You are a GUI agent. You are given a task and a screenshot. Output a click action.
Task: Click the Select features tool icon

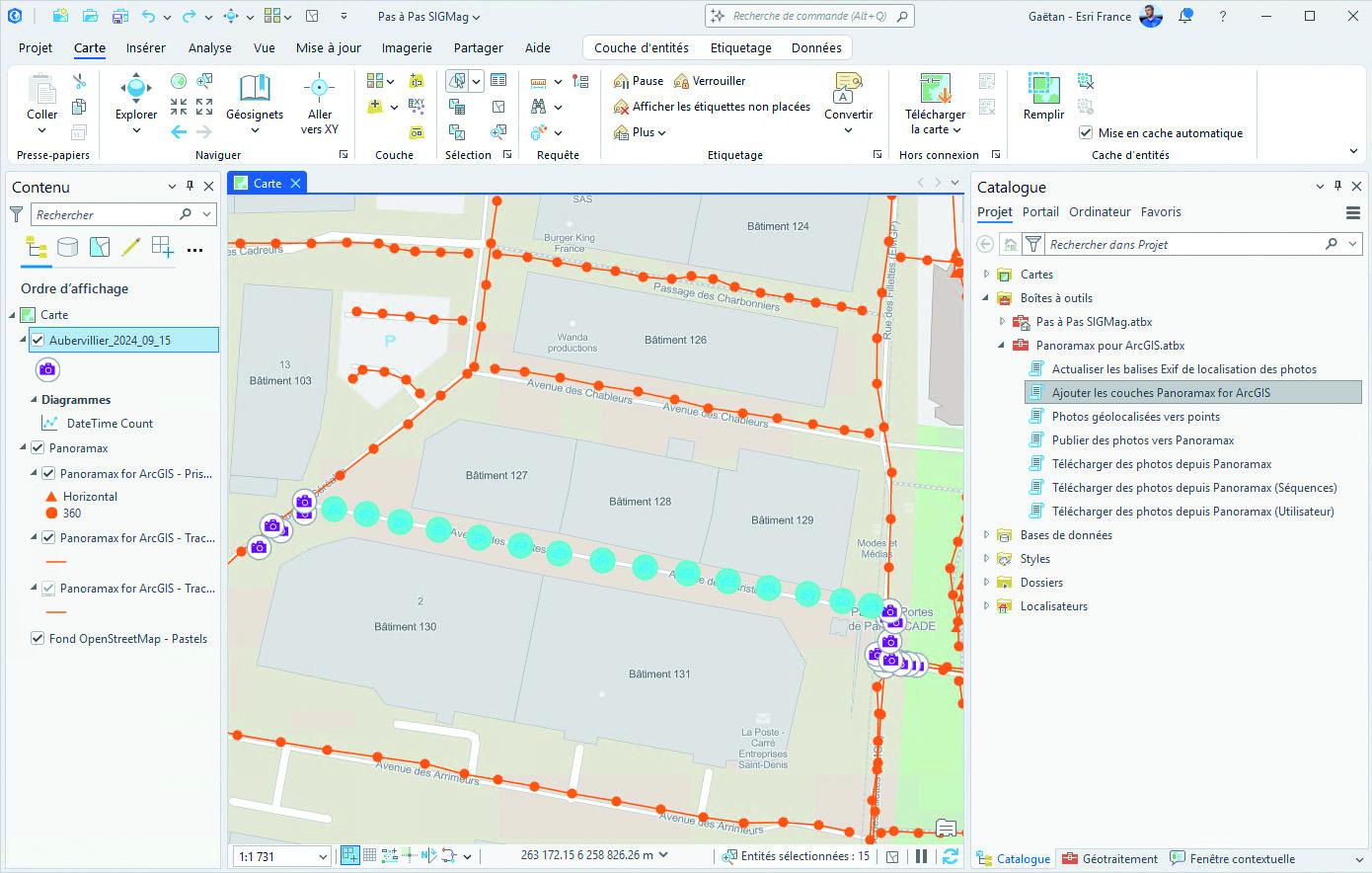[x=456, y=81]
